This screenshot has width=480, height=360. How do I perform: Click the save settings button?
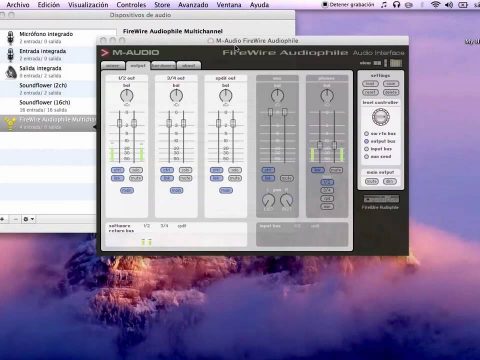coord(391,84)
